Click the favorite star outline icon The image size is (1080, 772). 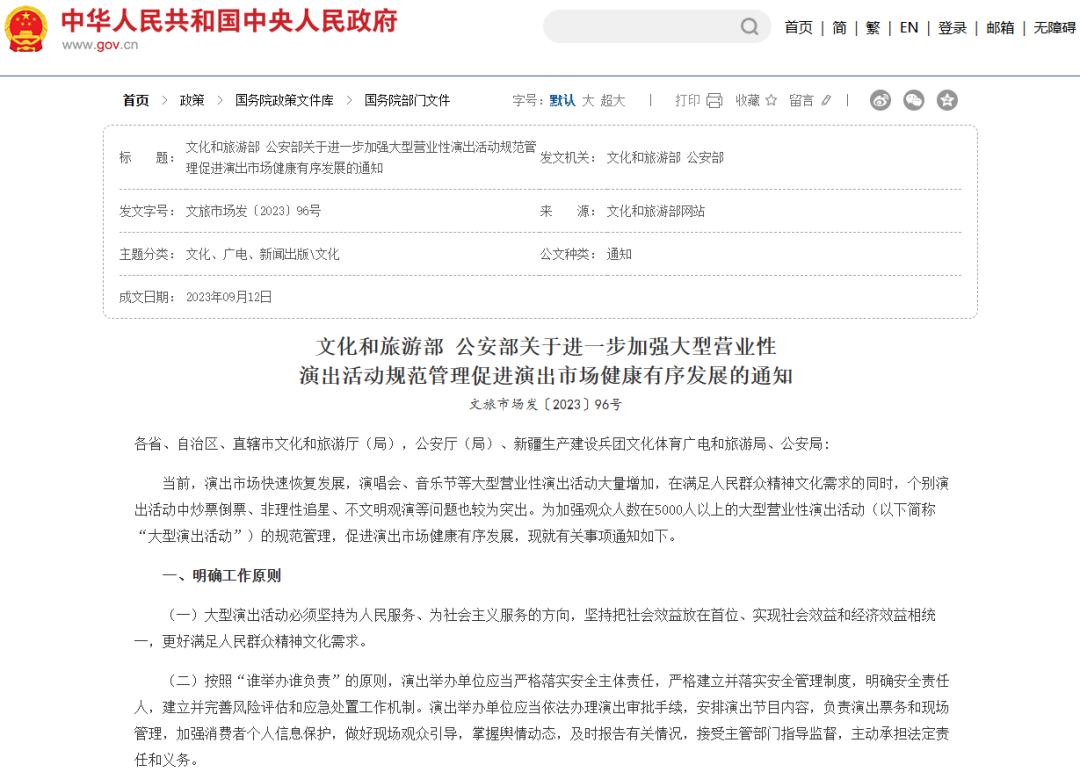tap(771, 101)
